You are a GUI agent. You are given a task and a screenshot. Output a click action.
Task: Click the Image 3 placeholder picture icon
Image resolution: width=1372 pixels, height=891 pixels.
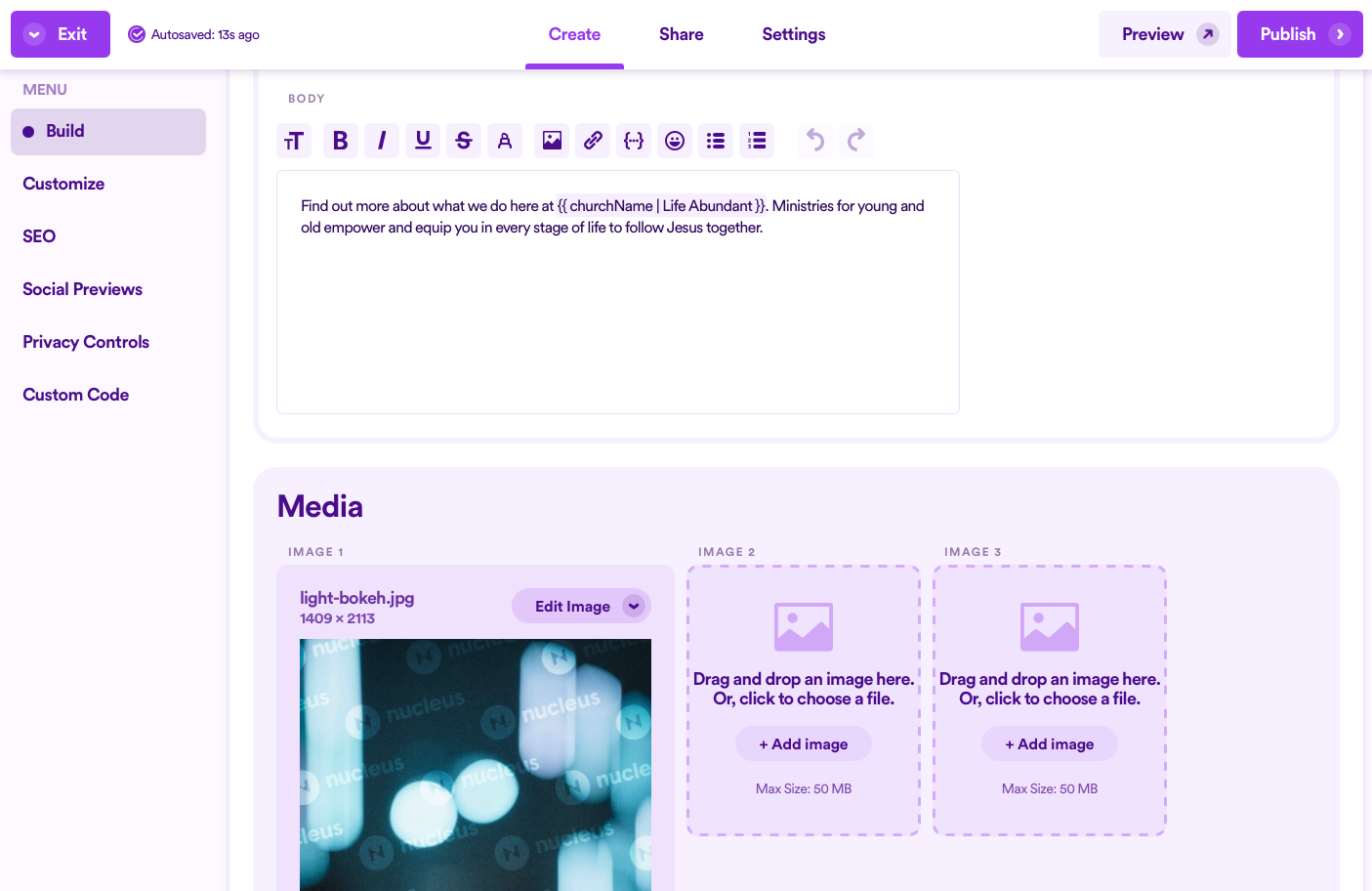click(1050, 626)
